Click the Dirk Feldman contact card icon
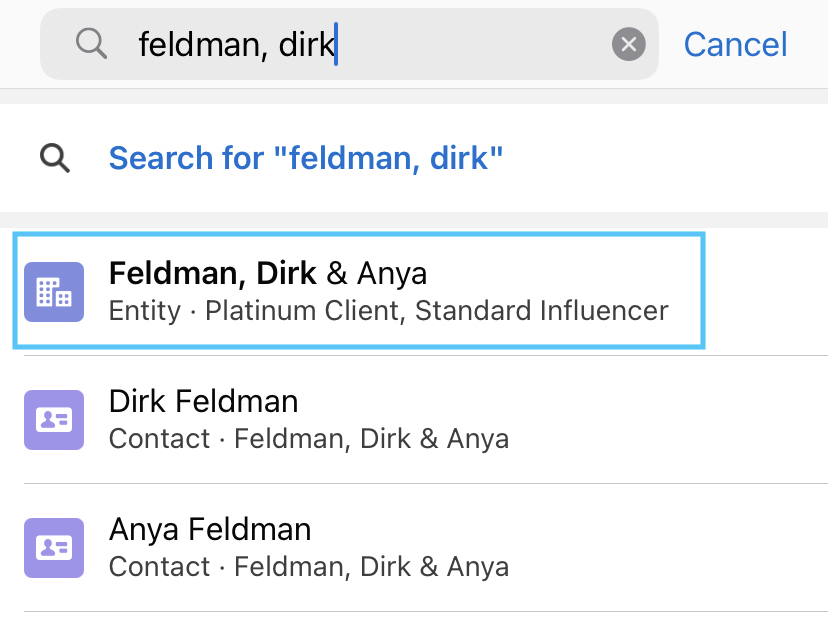The width and height of the screenshot is (828, 618). click(54, 420)
